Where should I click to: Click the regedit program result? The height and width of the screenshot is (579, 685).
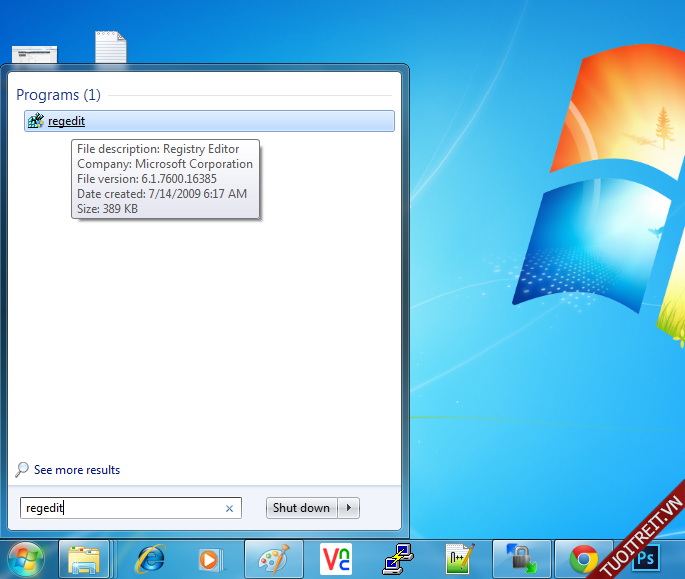tap(66, 121)
